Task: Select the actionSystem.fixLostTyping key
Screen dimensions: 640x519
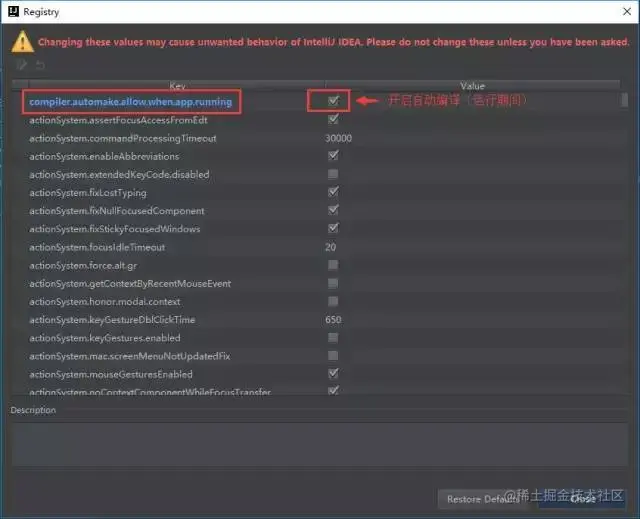Action: click(88, 193)
